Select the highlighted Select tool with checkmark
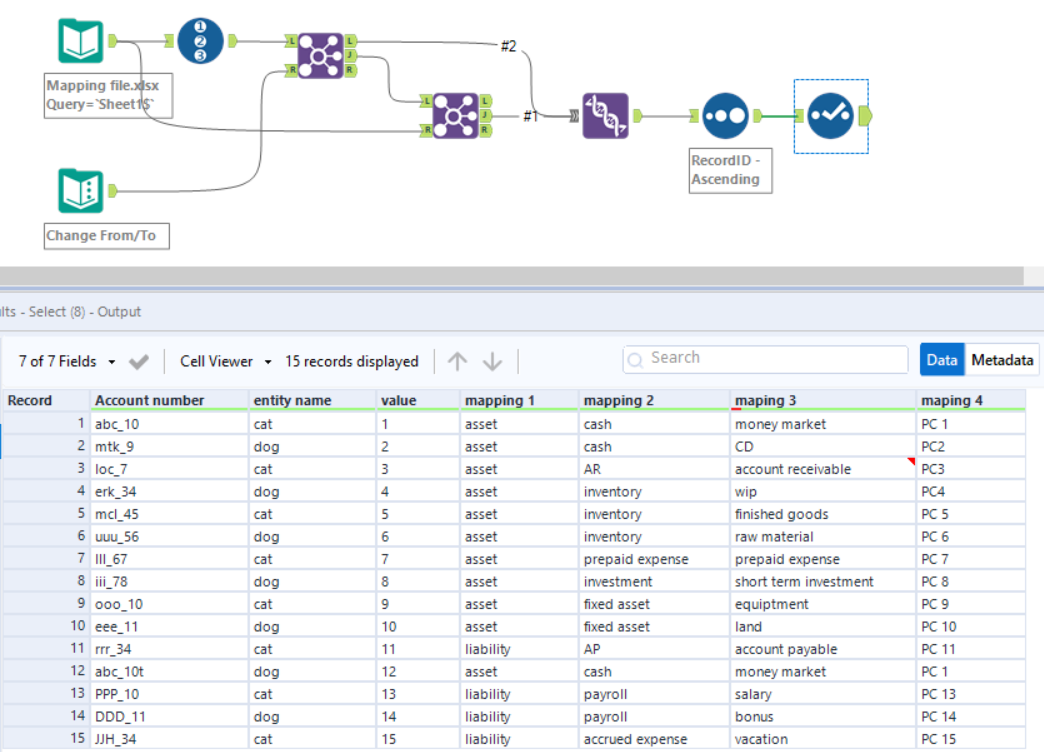 [x=831, y=118]
